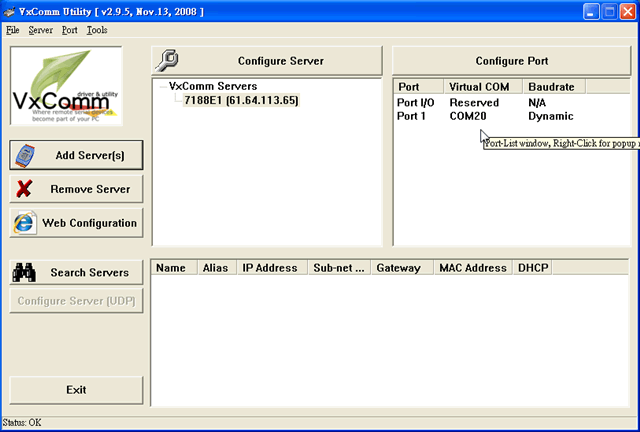Screen dimensions: 640x432
Task: Click the IP Address column header
Action: [x=270, y=268]
